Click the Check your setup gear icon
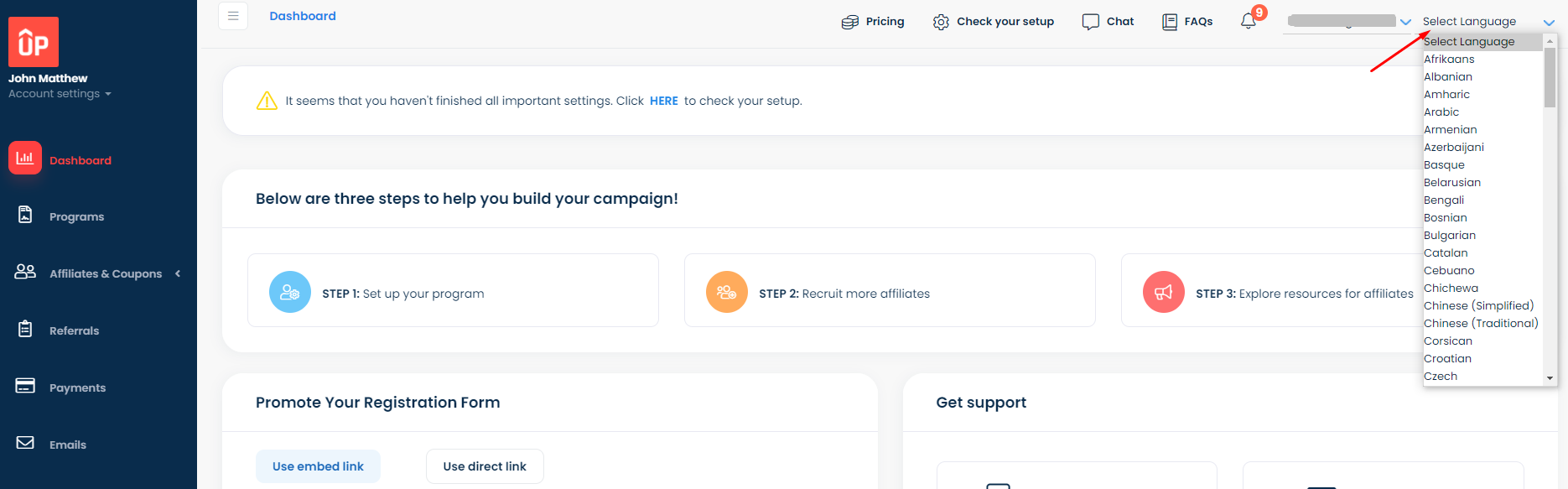Image resolution: width=1568 pixels, height=489 pixels. pyautogui.click(x=941, y=22)
